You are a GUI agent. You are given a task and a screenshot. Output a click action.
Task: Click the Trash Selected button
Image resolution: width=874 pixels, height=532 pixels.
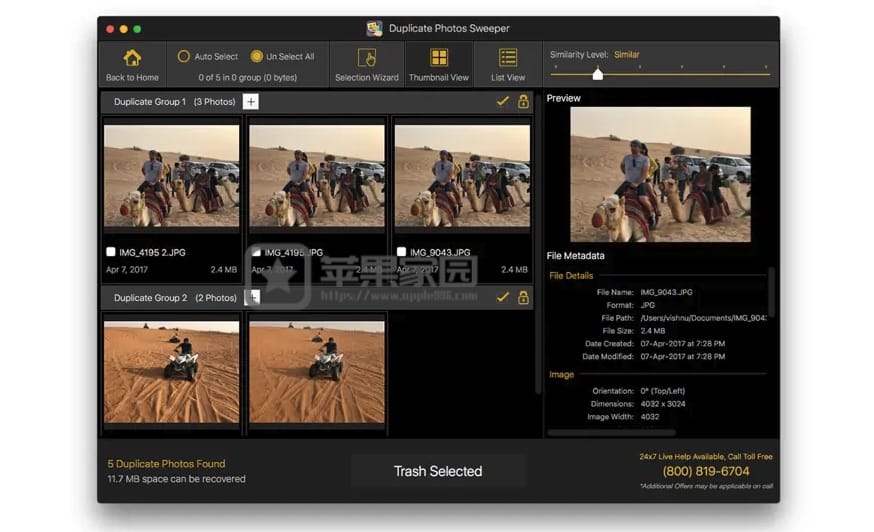click(x=438, y=471)
